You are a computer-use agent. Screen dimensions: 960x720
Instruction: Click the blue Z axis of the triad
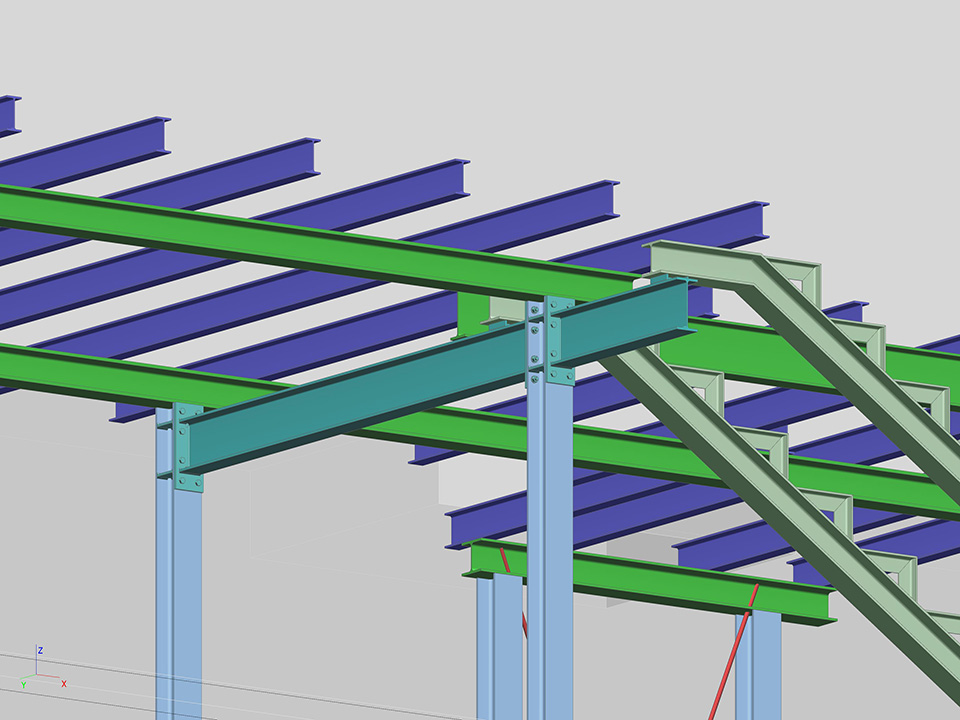pyautogui.click(x=38, y=662)
